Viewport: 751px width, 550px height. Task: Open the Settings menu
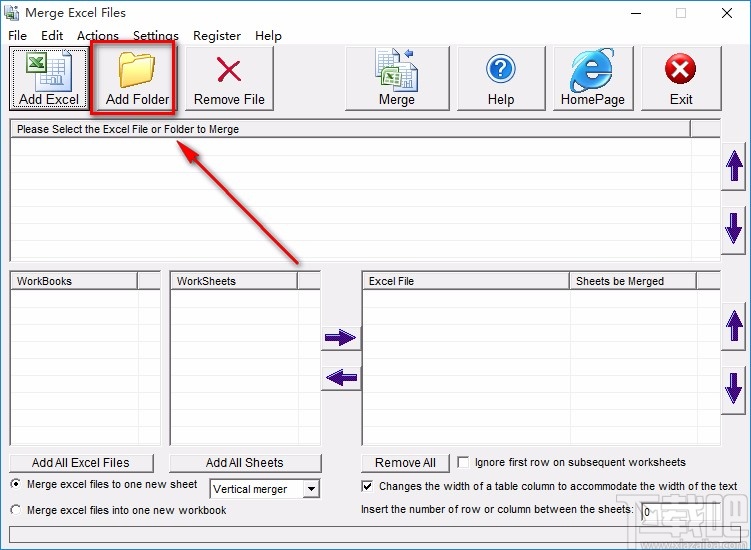156,36
